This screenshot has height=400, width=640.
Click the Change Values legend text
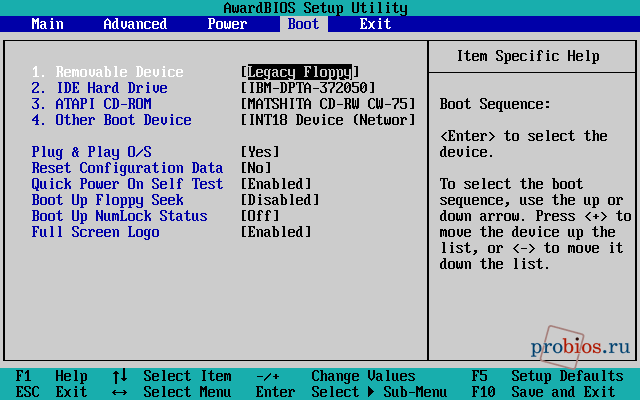point(363,376)
